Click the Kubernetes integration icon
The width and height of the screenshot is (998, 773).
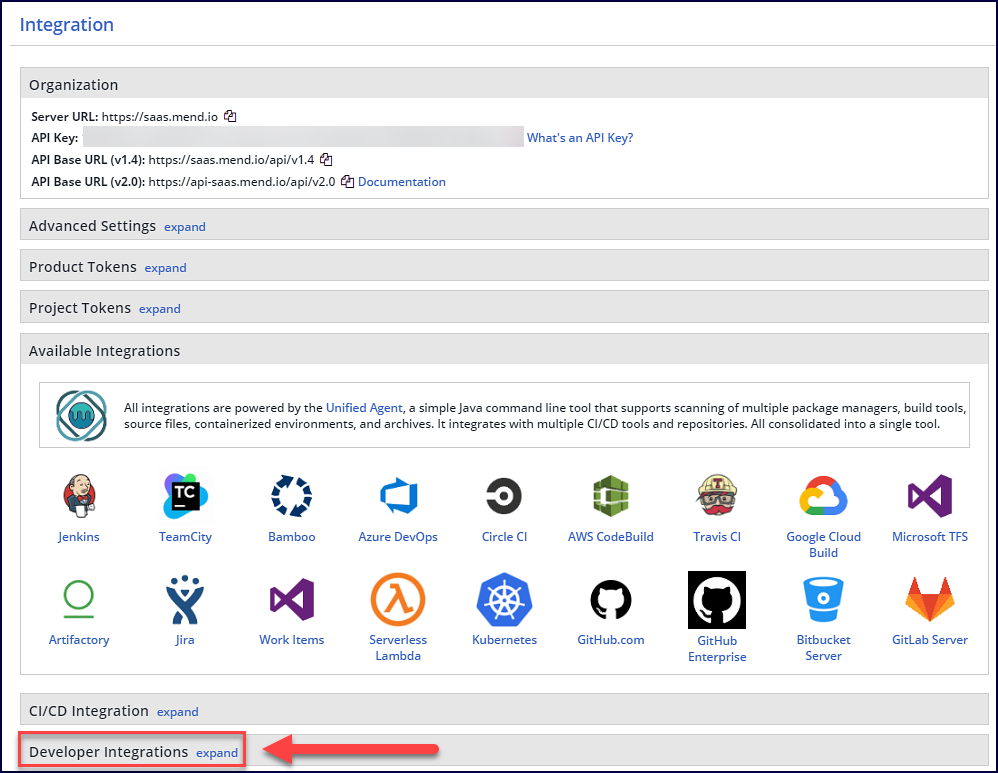[x=504, y=600]
